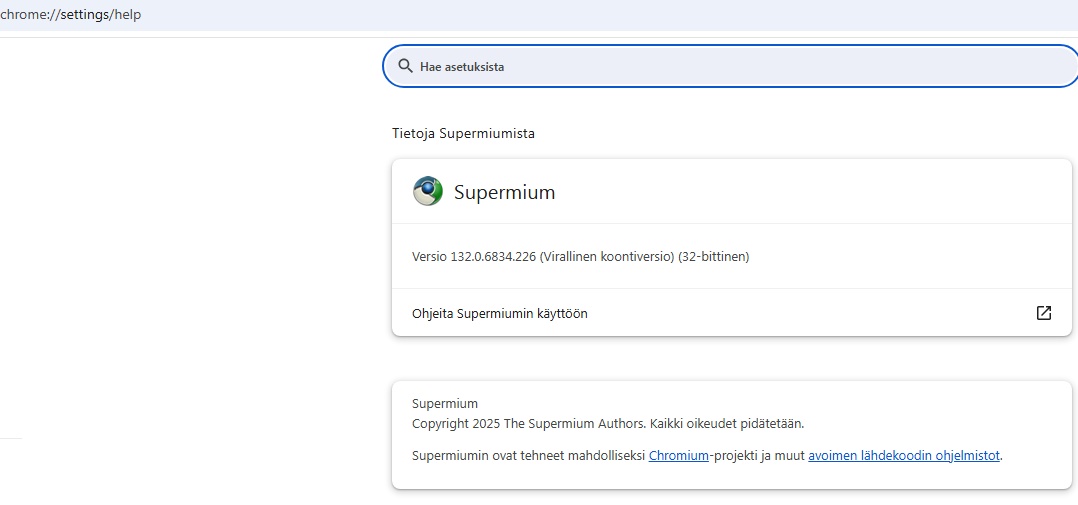Click the "Supermiumin ovat tehneet mahdolliseksi" text
Viewport: 1078px width, 505px height.
(529, 456)
